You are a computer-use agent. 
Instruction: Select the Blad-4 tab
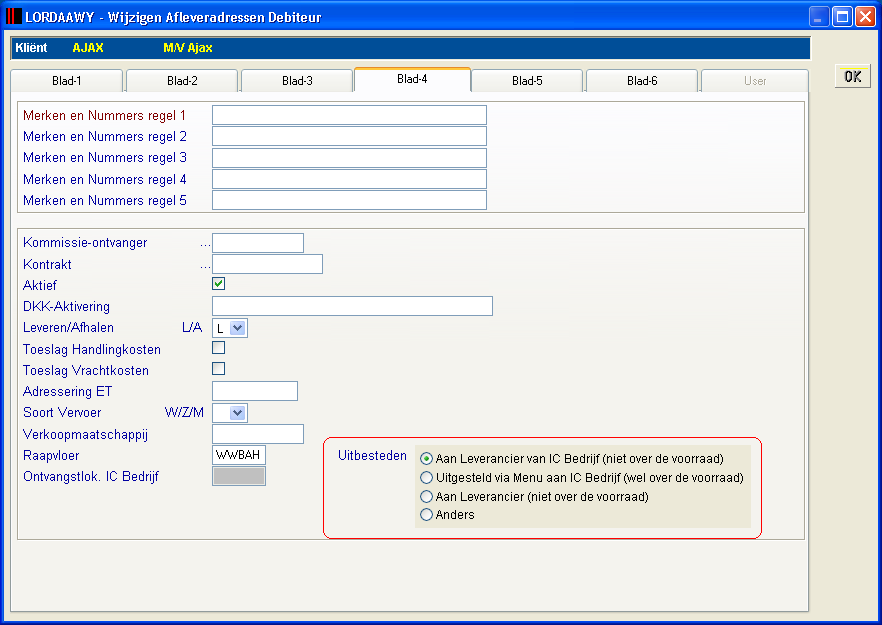tap(412, 79)
